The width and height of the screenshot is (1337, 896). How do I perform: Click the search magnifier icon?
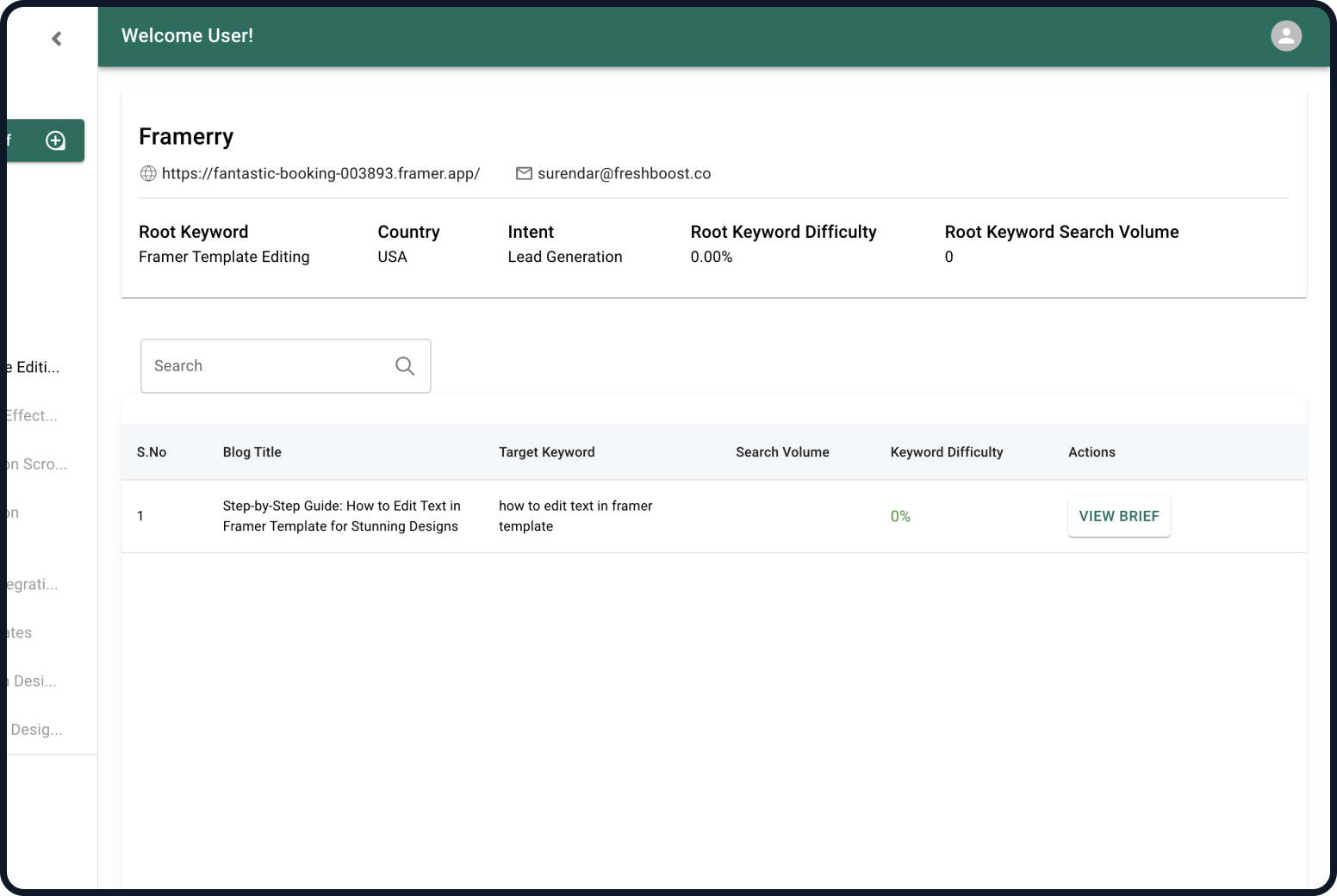(405, 366)
